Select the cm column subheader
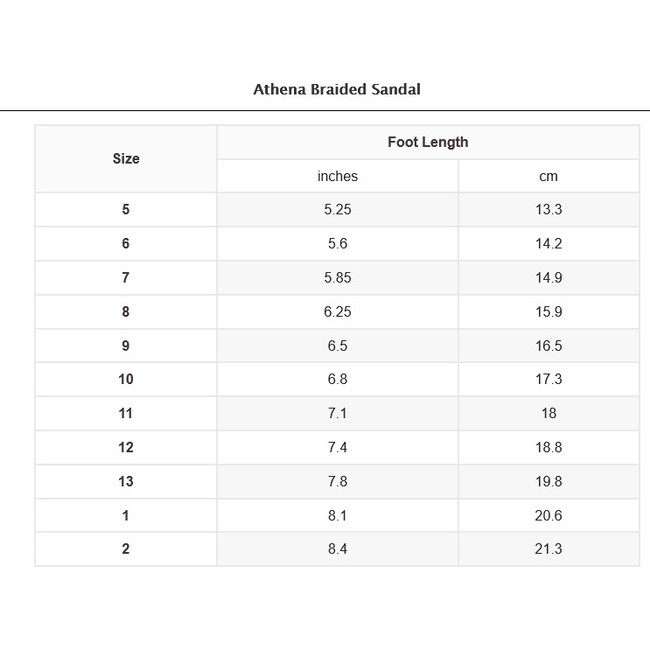The width and height of the screenshot is (650, 650). (548, 176)
